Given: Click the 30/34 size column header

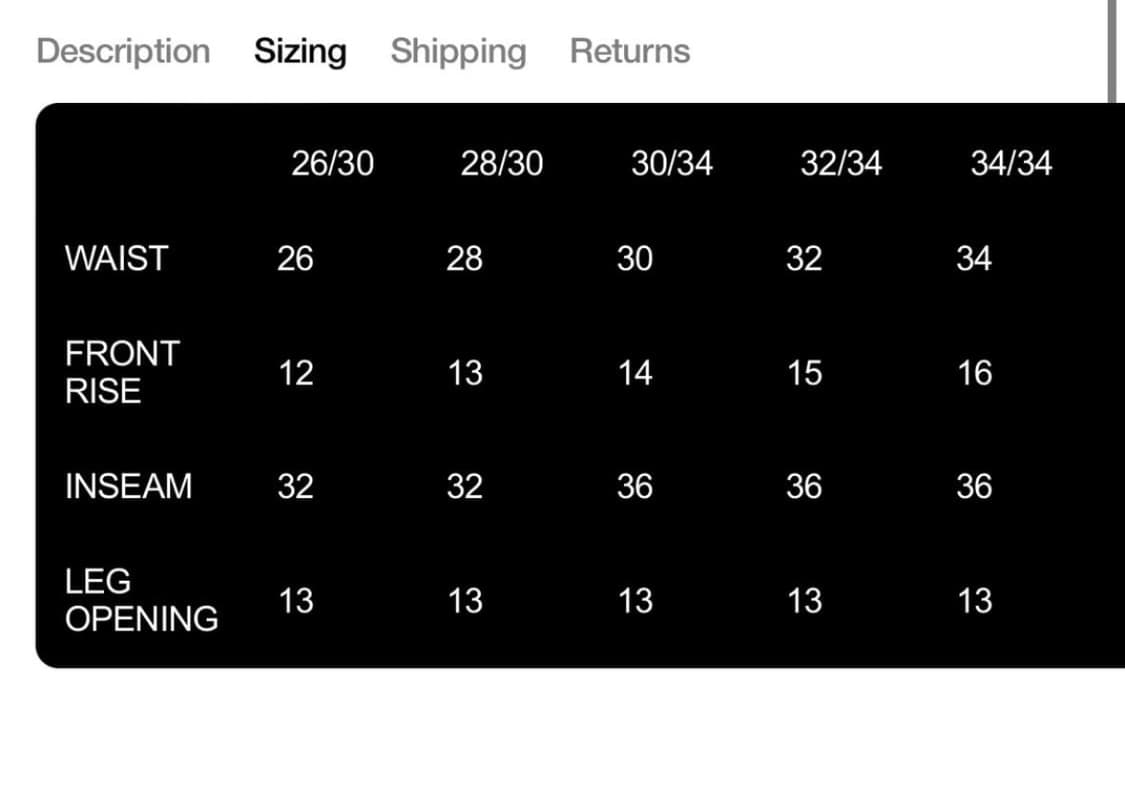Looking at the screenshot, I should 672,163.
